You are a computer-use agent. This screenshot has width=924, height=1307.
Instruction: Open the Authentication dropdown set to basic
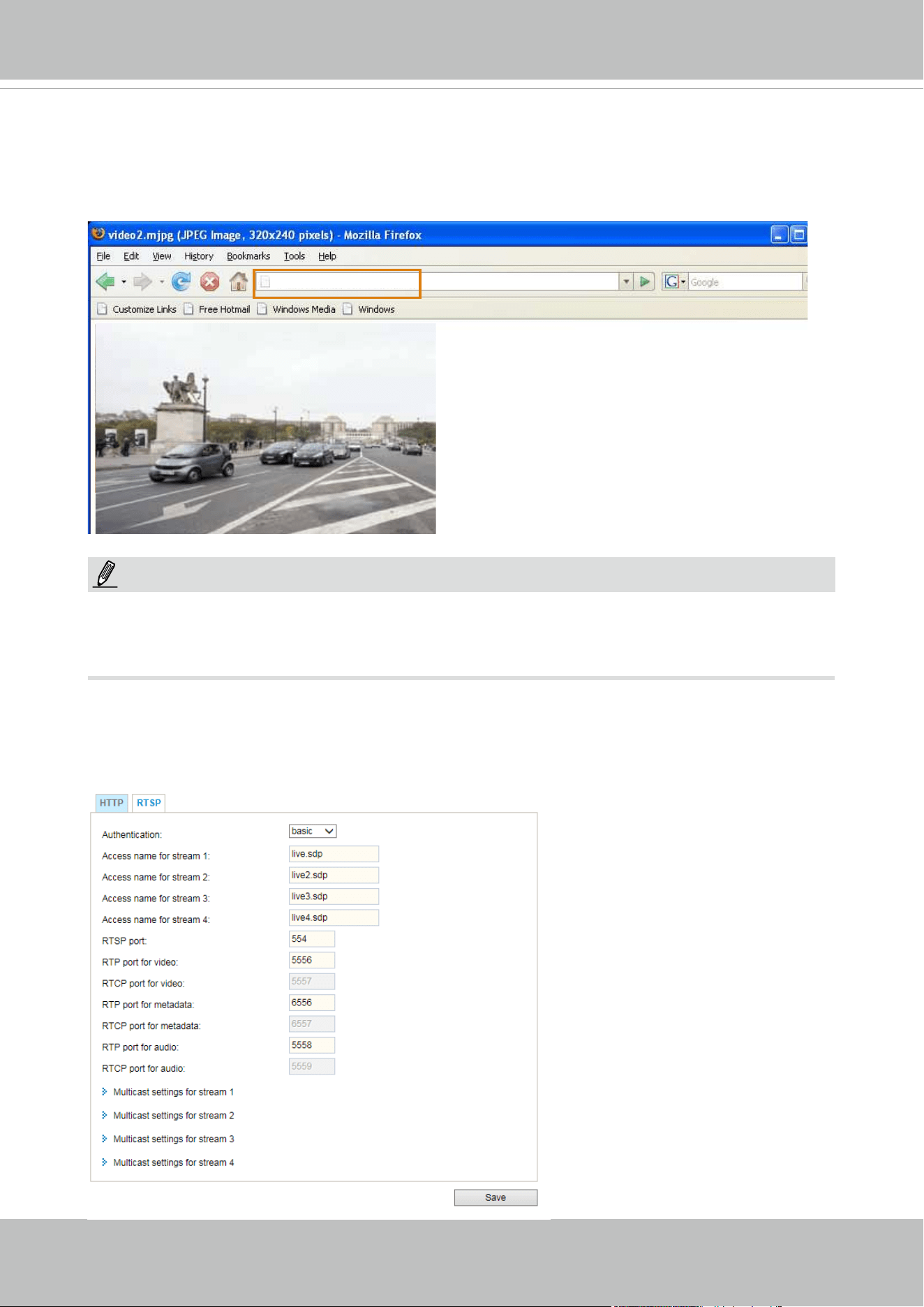coord(313,831)
